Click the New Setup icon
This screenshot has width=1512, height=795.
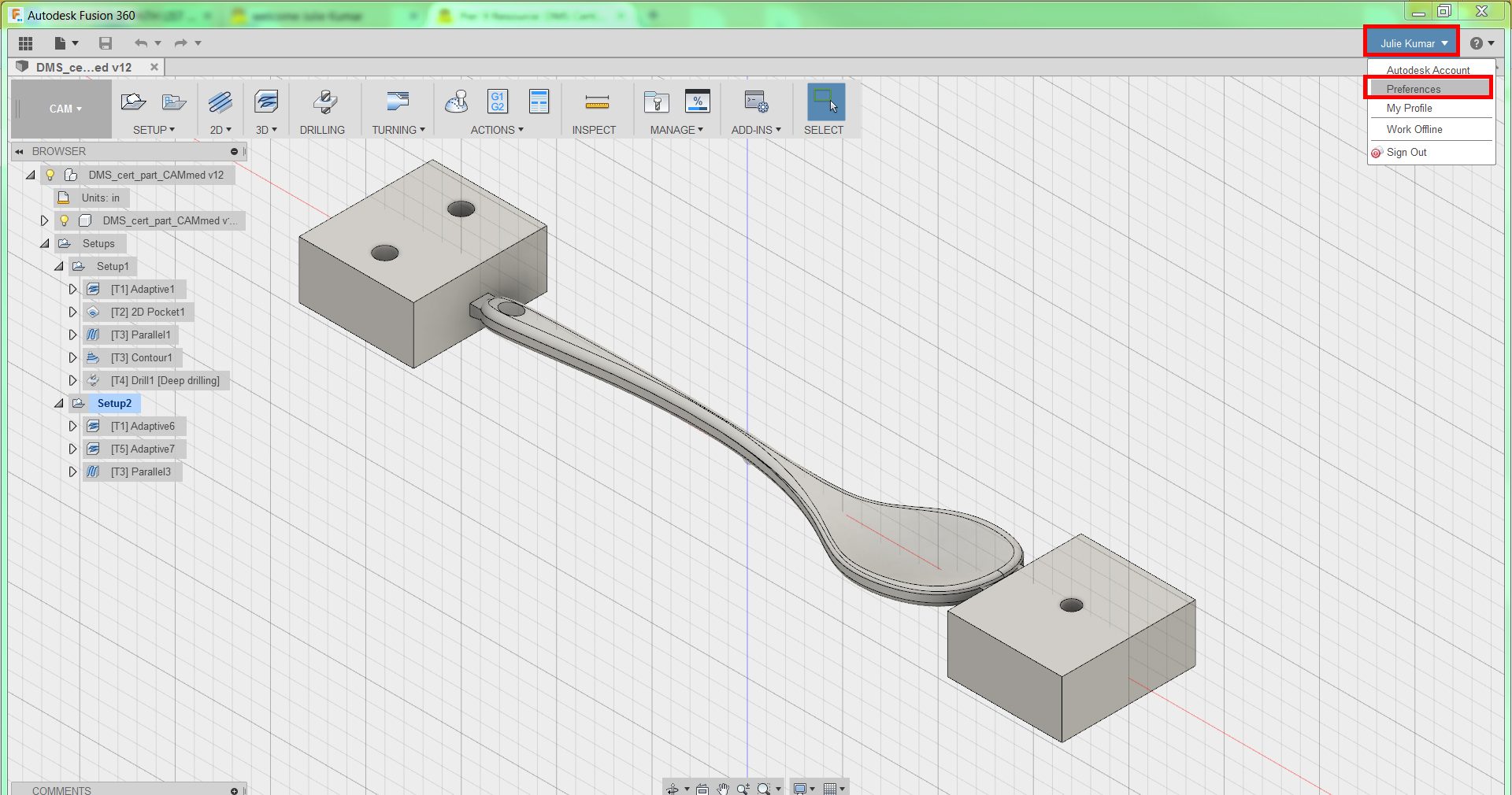point(133,102)
